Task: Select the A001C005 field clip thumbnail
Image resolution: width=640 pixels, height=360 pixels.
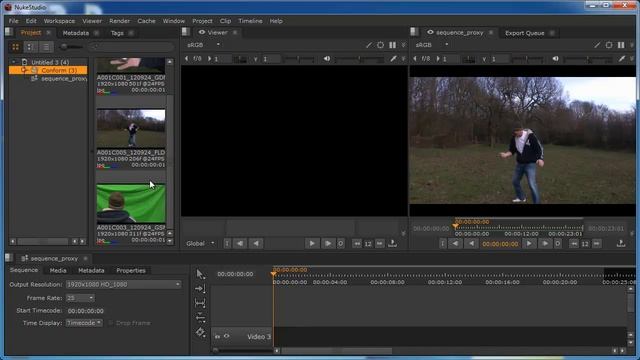Action: 131,128
